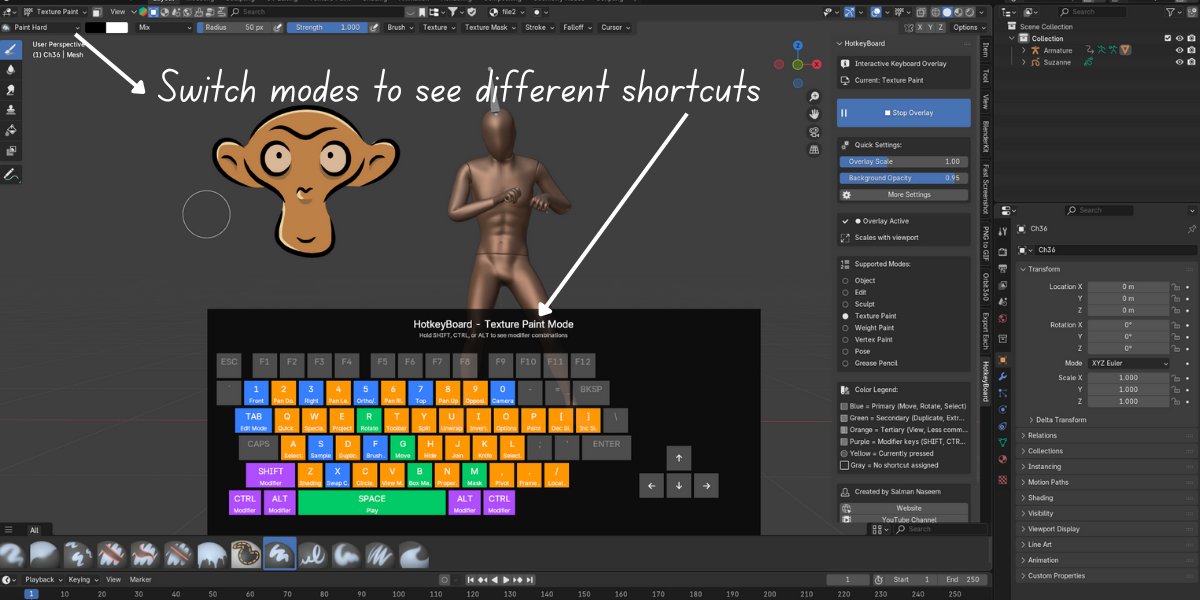Screen dimensions: 1200x600
Task: Select the highlighted brush thumbnail in the asset shelf
Action: pyautogui.click(x=280, y=552)
